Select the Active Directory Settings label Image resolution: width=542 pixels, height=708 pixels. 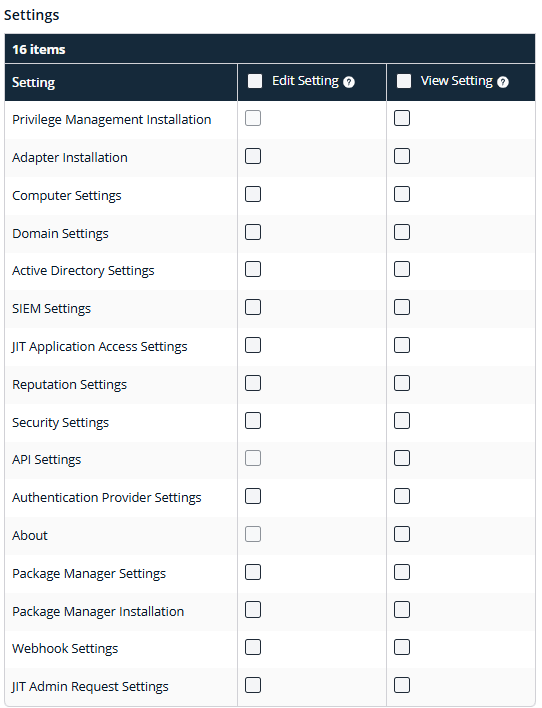coord(83,270)
